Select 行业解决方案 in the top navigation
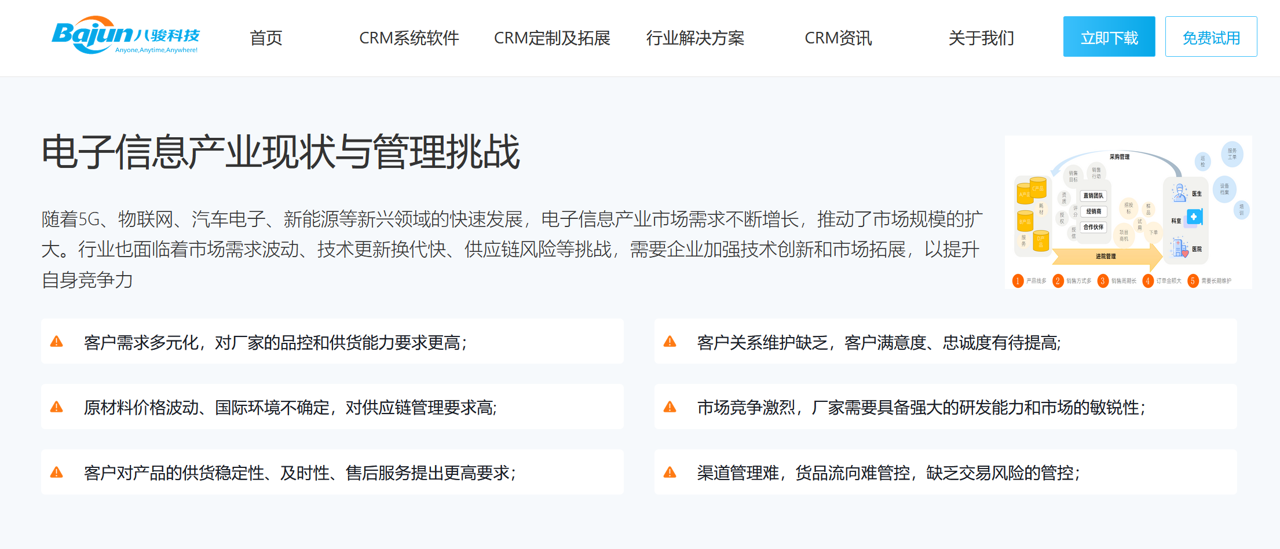The height and width of the screenshot is (549, 1280). 695,38
